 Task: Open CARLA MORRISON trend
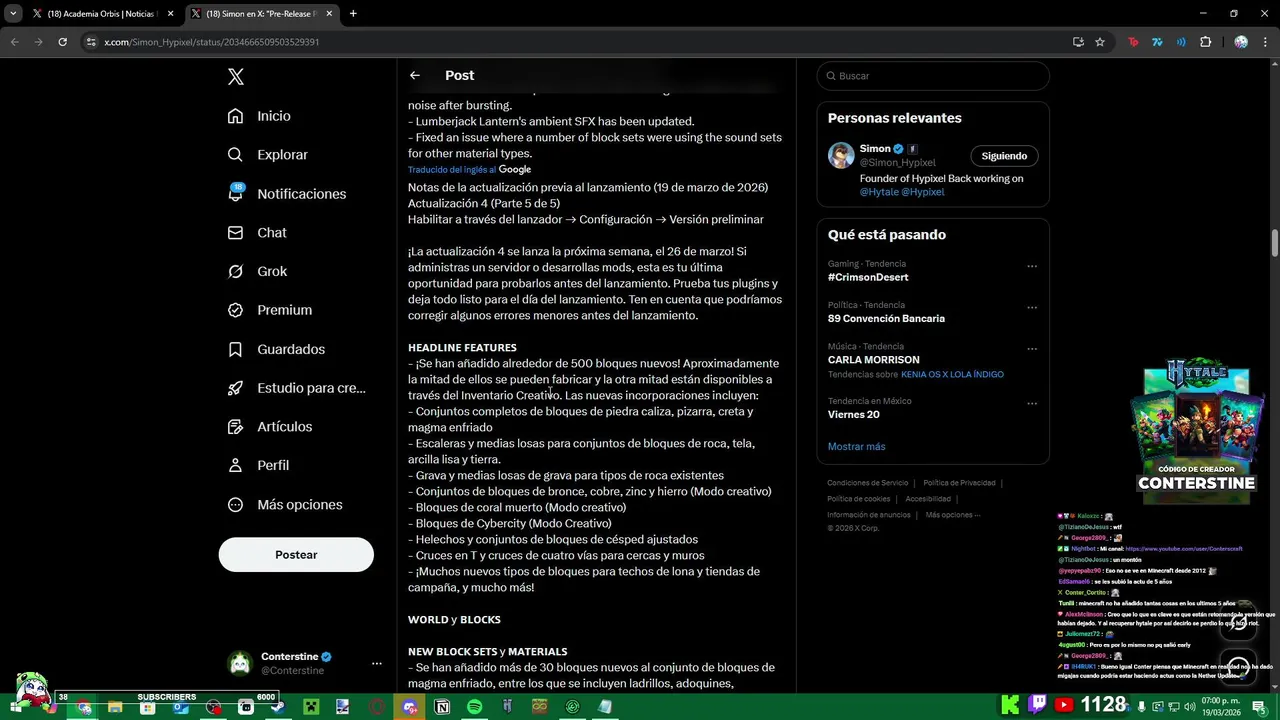tap(874, 360)
